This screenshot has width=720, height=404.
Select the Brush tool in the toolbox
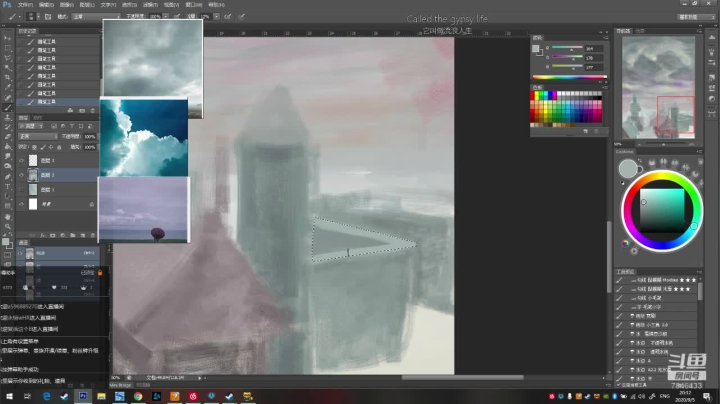[x=8, y=107]
